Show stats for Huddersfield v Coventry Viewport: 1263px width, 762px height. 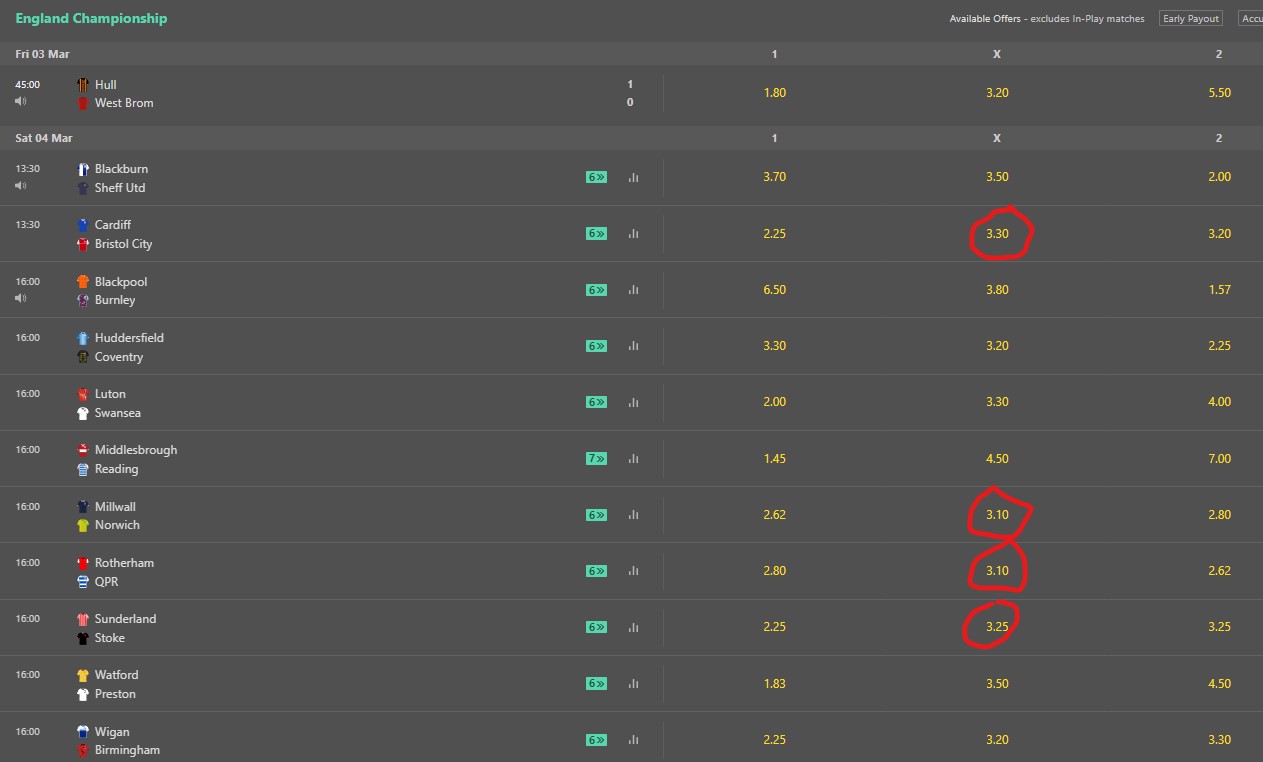633,346
